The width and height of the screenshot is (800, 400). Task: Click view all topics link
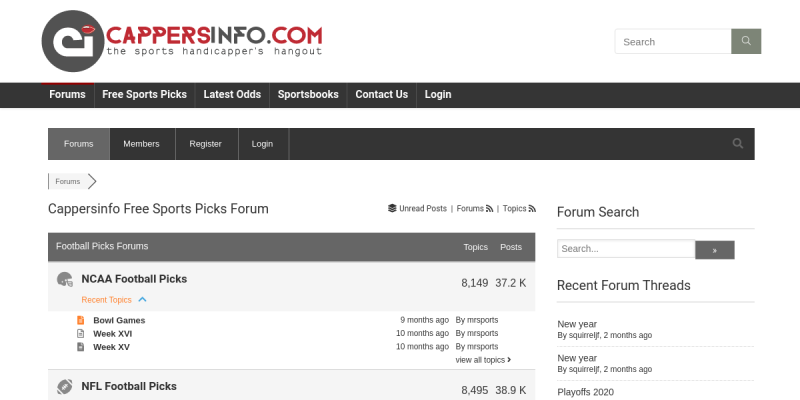(x=483, y=360)
